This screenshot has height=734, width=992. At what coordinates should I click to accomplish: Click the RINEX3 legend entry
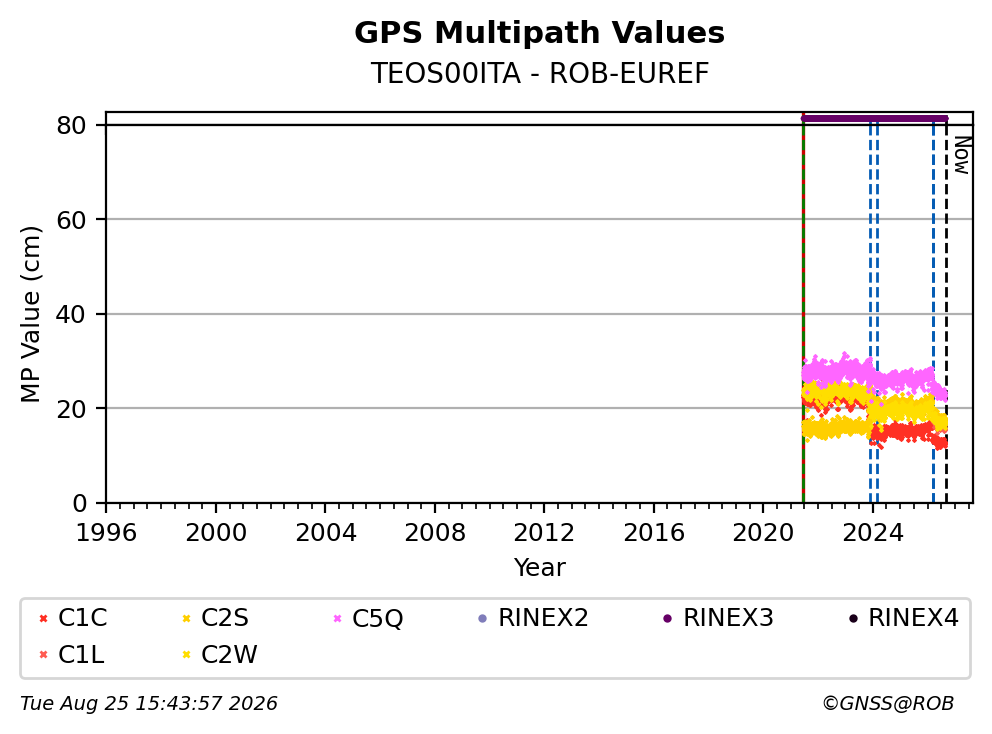tap(719, 618)
